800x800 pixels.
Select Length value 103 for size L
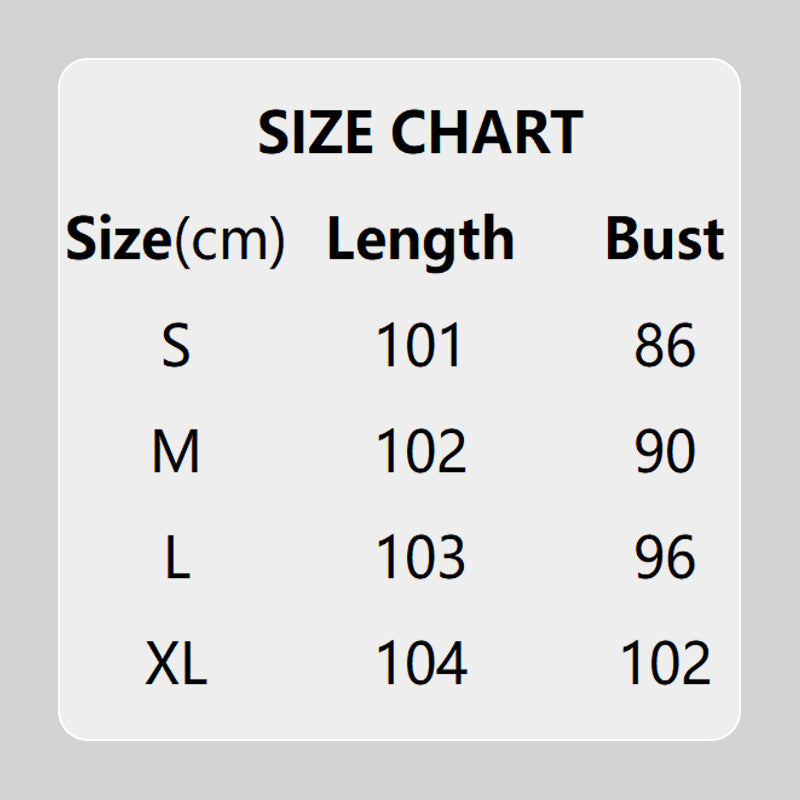[421, 558]
